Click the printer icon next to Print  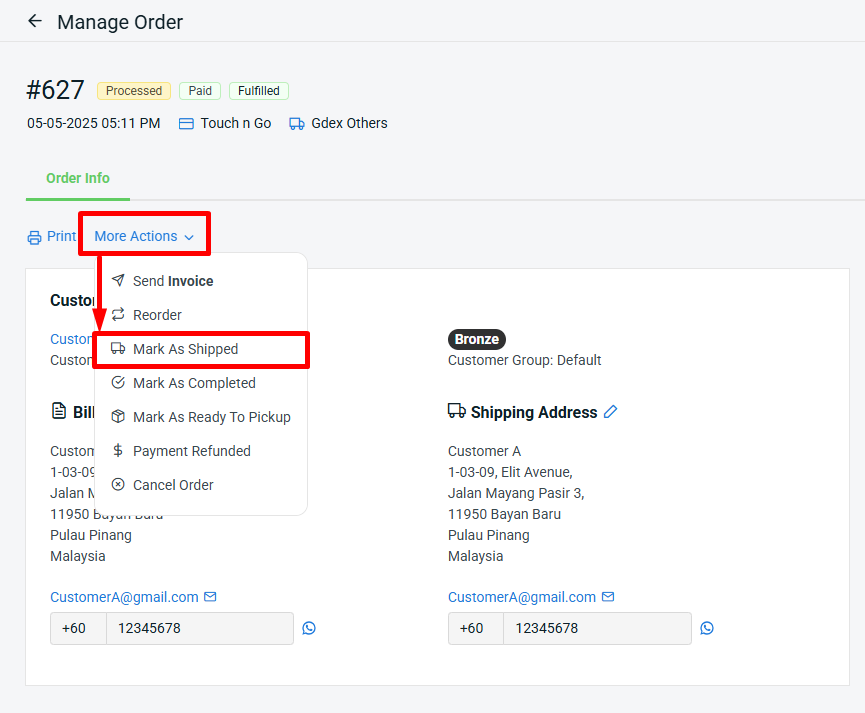(35, 237)
